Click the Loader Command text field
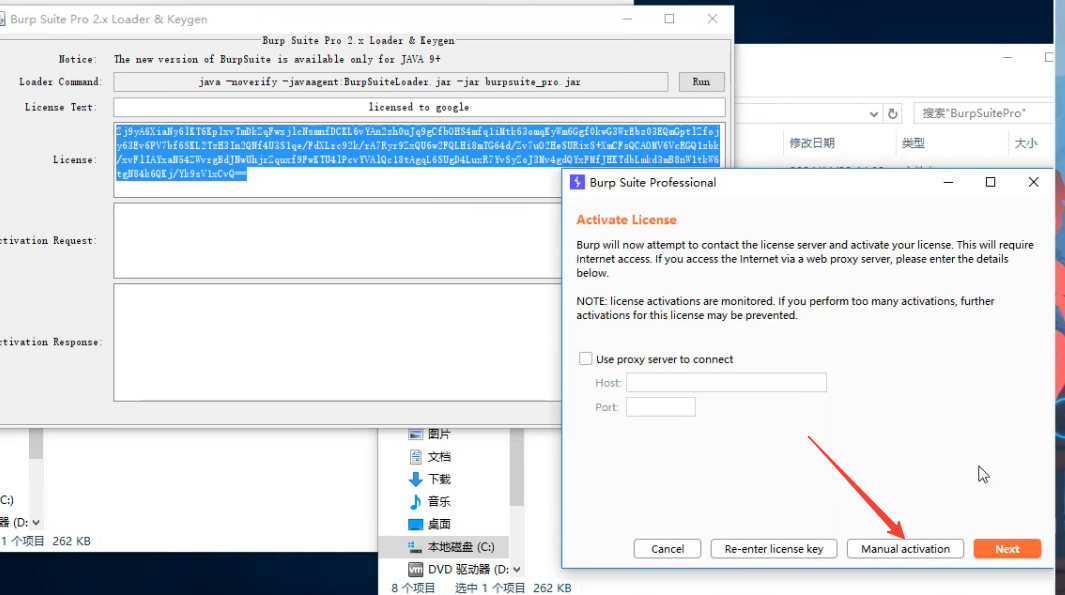Screen dimensions: 1065x595 coord(391,82)
